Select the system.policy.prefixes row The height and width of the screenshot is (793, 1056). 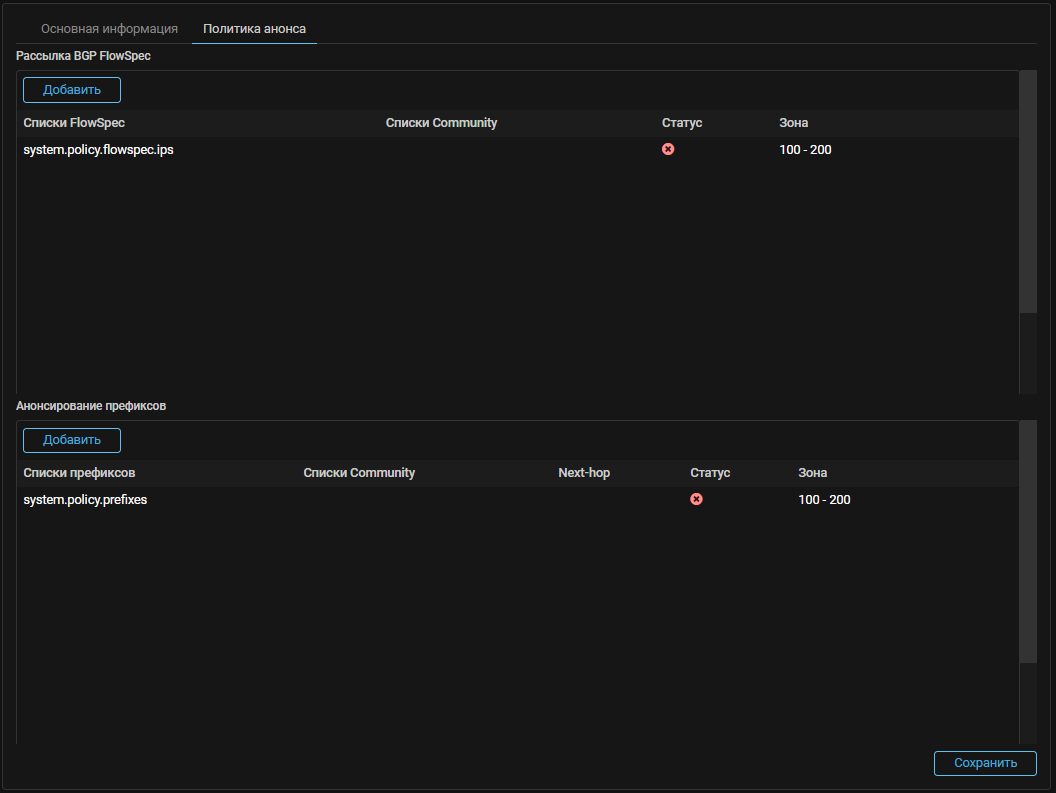pyautogui.click(x=85, y=500)
